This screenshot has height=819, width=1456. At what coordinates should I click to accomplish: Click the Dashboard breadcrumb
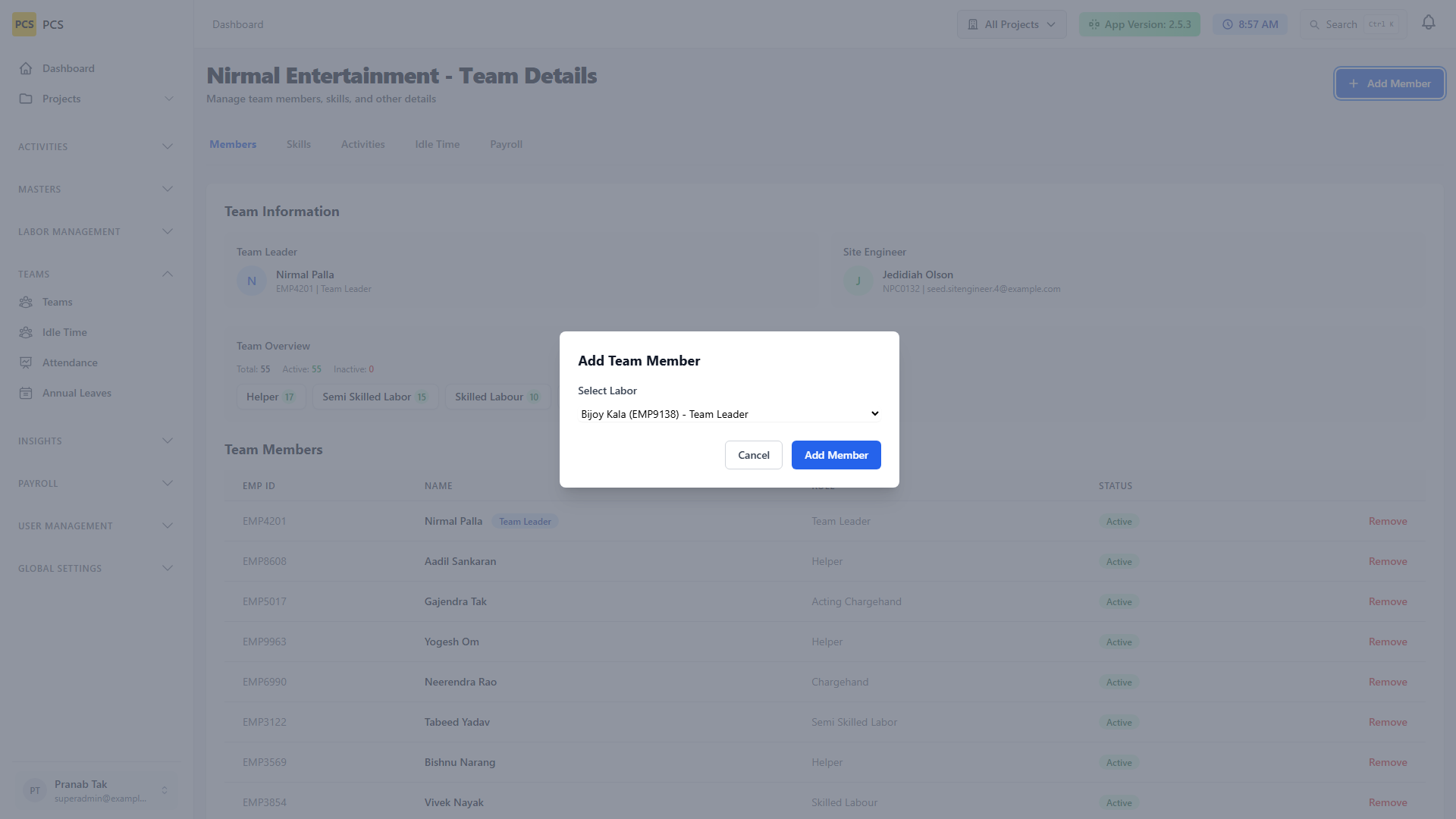[238, 24]
